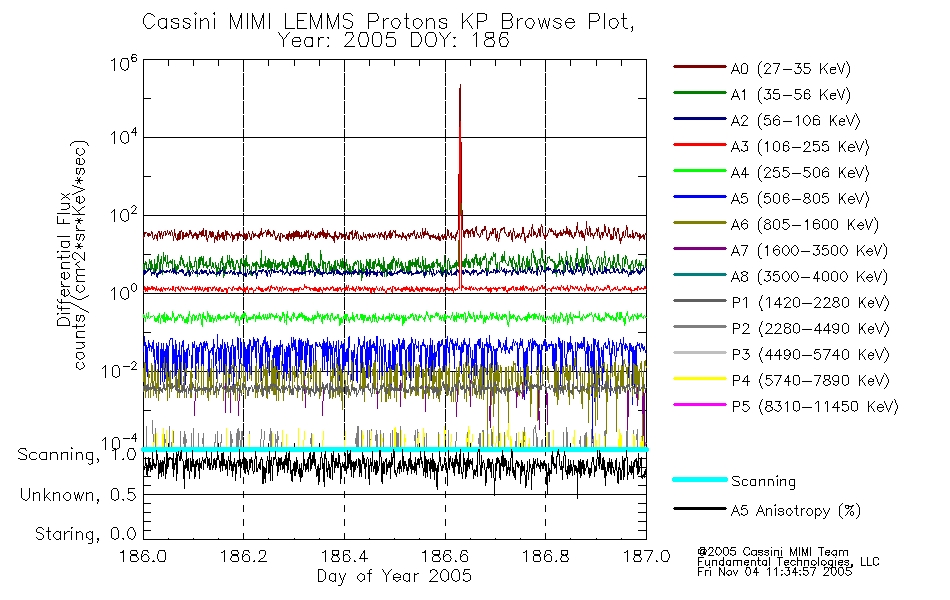Click the P2 (2280-4490 KeV) legend label
The height and width of the screenshot is (600, 950).
pos(810,328)
